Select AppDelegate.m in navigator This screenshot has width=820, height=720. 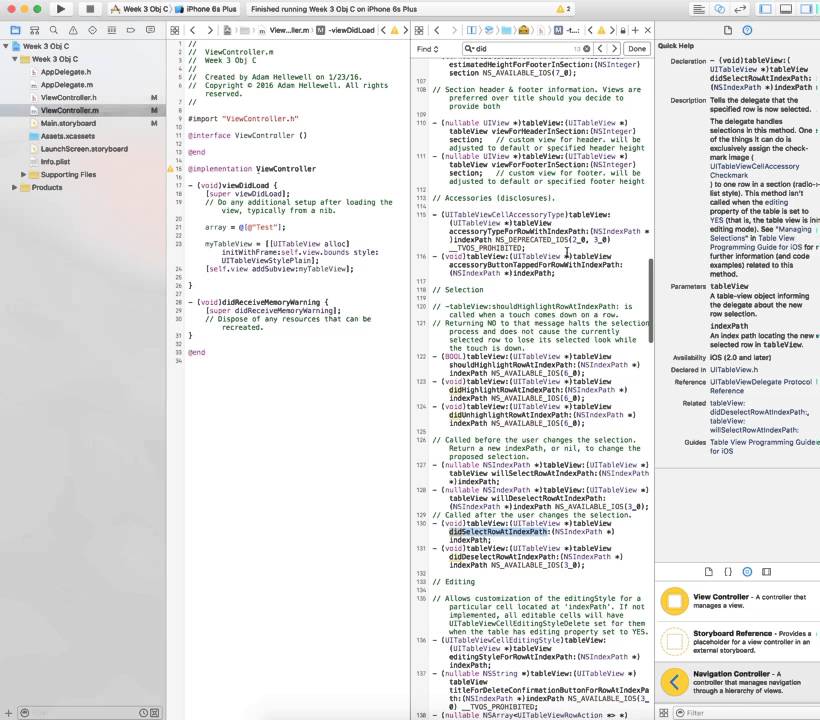pos(67,85)
